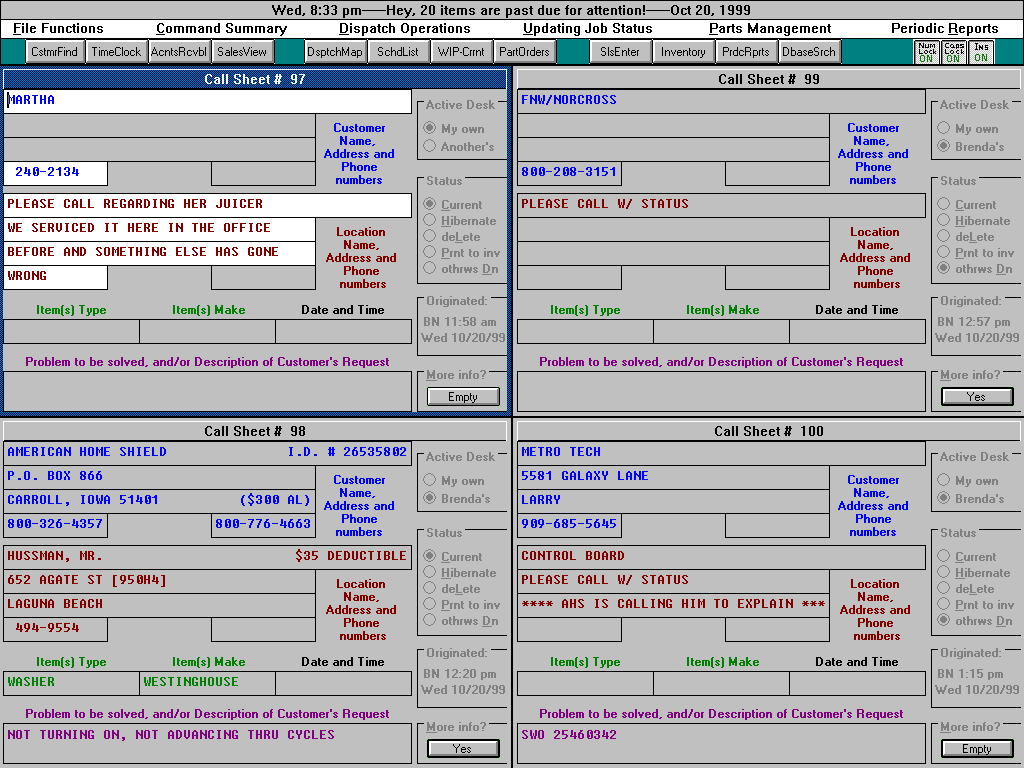Click the DbaseSrch toolbar button
This screenshot has width=1024, height=768.
810,52
